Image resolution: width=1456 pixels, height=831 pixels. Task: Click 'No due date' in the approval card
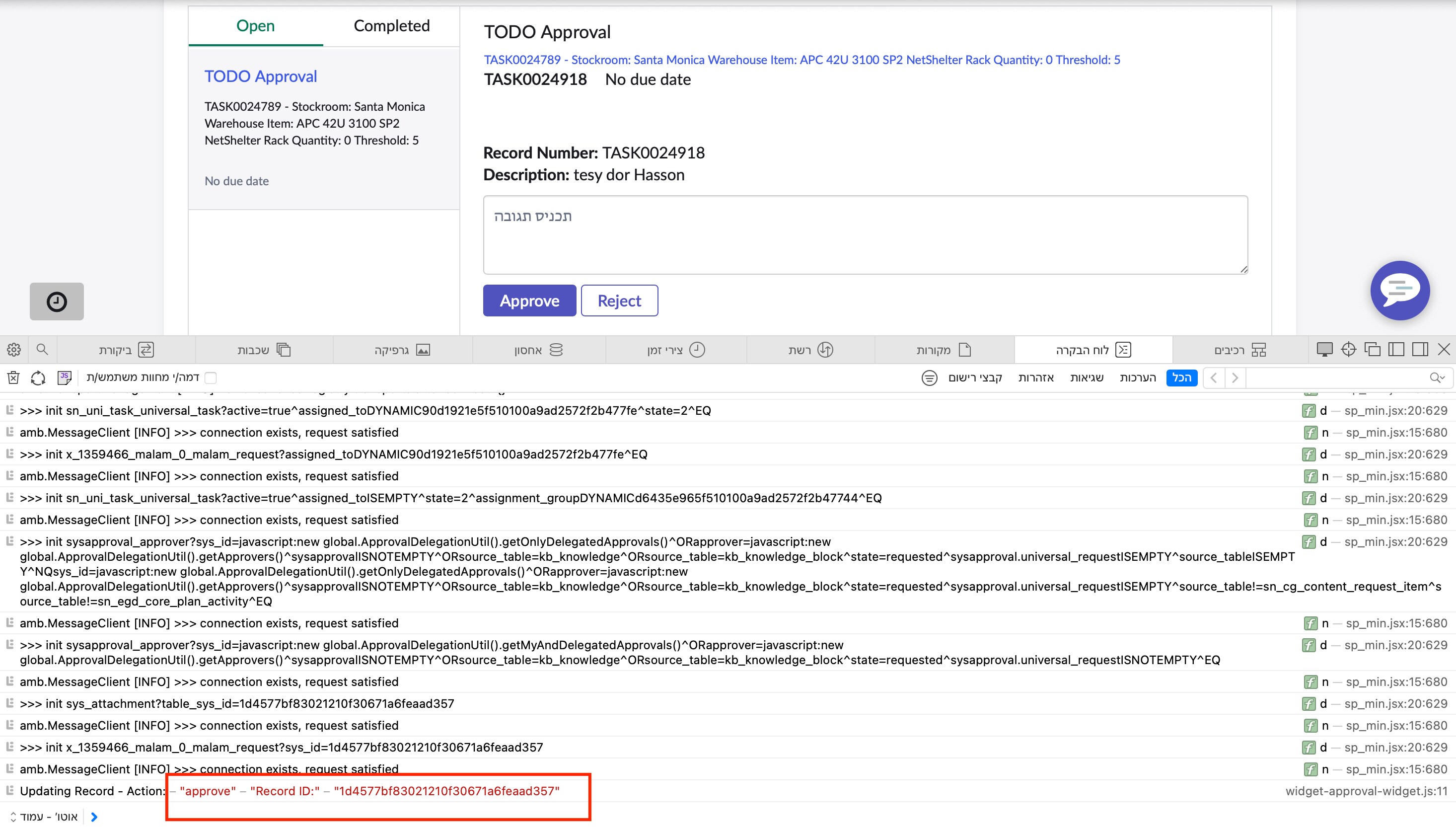coord(237,181)
